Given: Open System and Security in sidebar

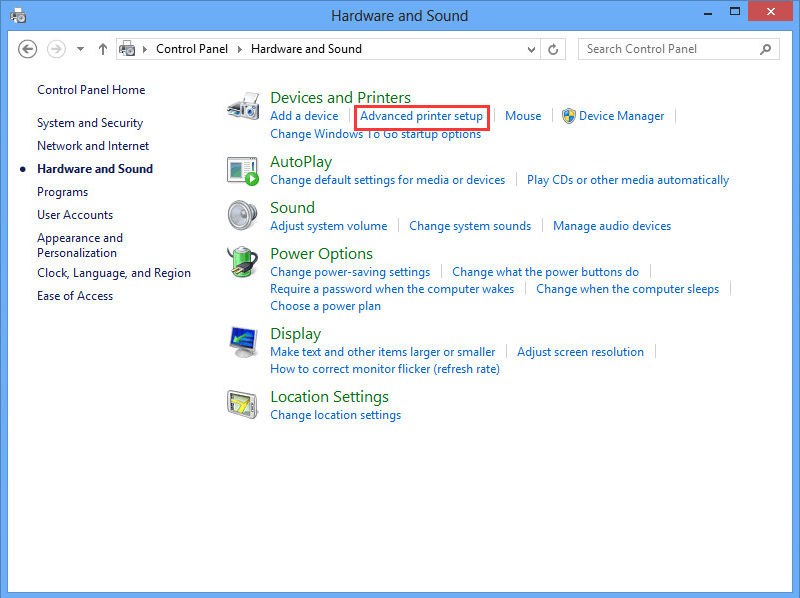Looking at the screenshot, I should point(90,123).
